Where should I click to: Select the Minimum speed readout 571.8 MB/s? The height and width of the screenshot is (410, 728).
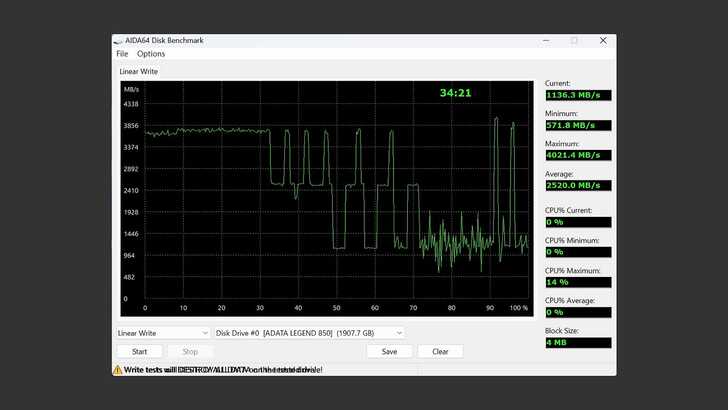pos(577,126)
